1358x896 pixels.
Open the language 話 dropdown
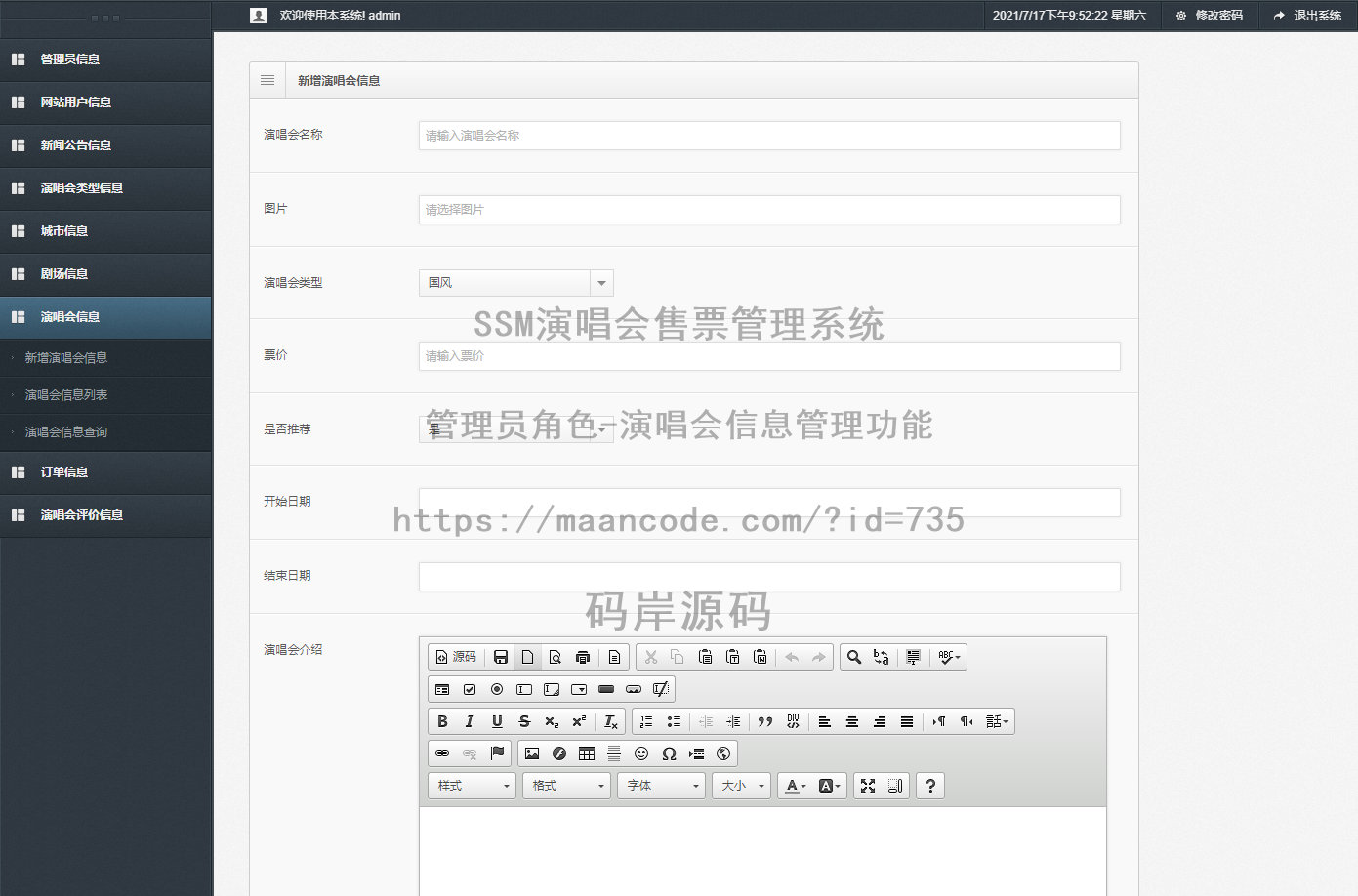(x=997, y=721)
